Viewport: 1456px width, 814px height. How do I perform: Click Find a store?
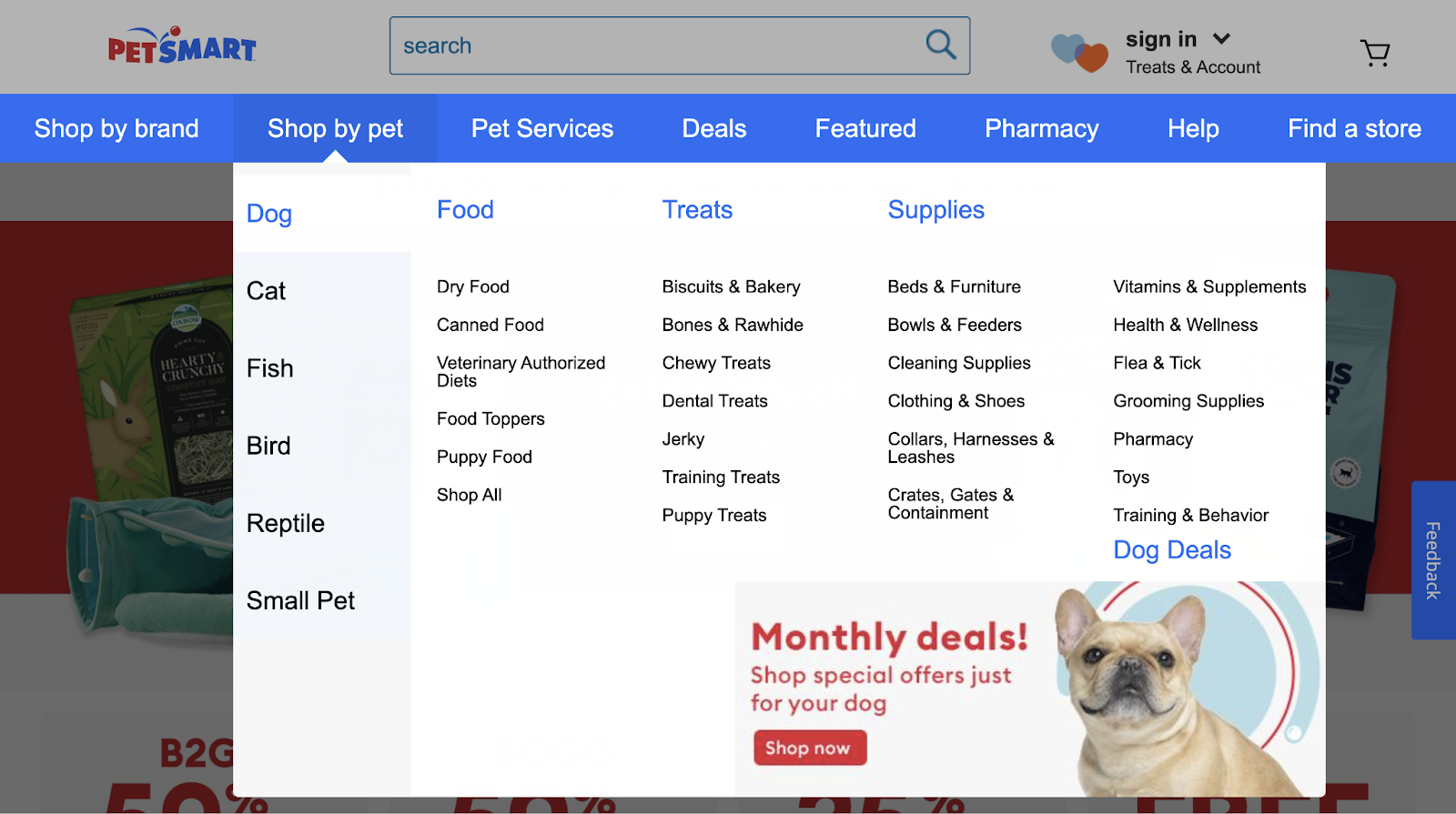[1354, 128]
